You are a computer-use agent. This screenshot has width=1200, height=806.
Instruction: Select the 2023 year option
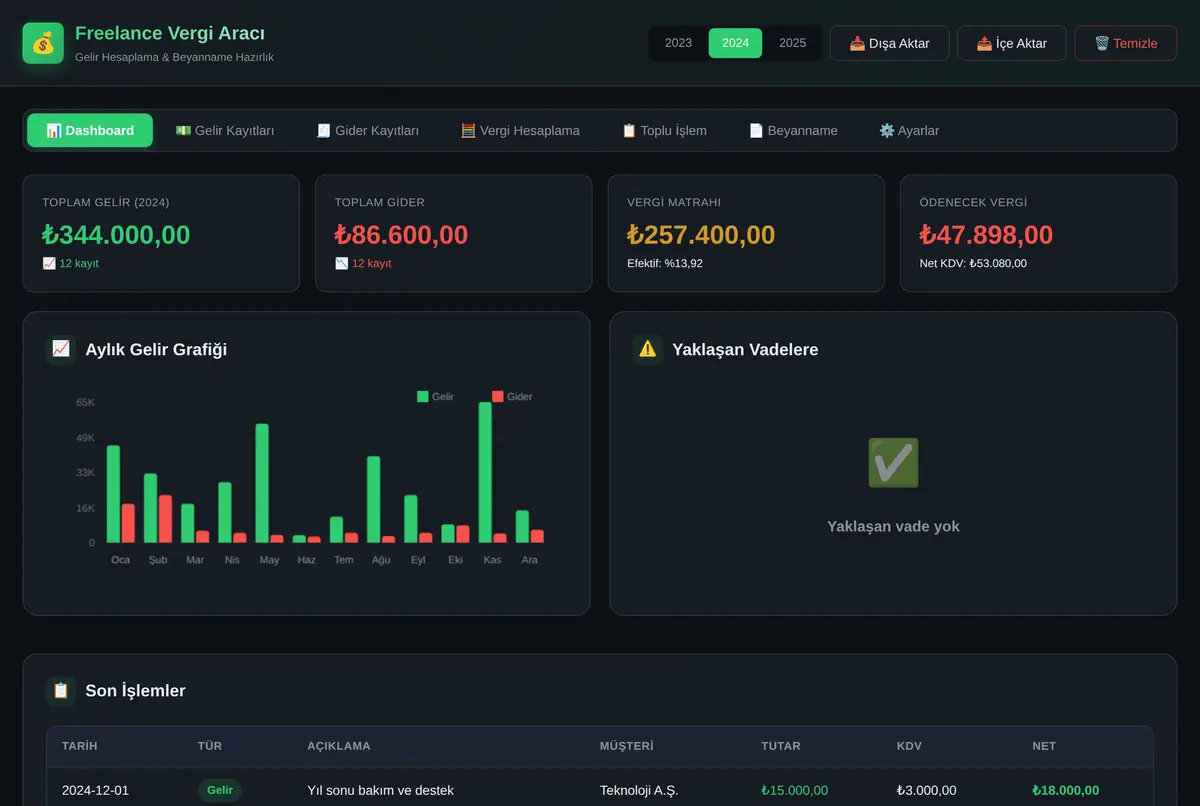pyautogui.click(x=678, y=43)
